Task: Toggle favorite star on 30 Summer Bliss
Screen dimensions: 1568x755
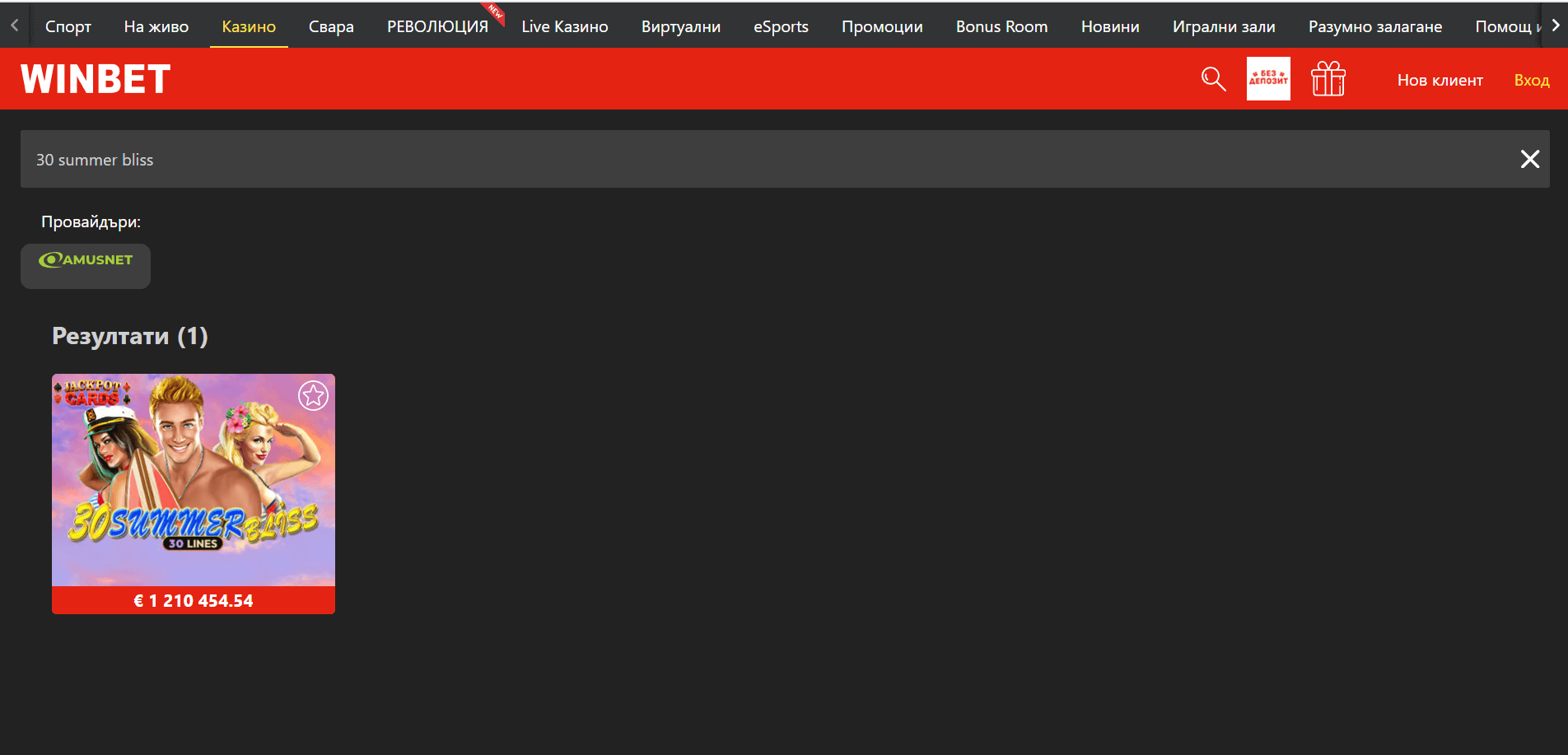Action: tap(313, 396)
